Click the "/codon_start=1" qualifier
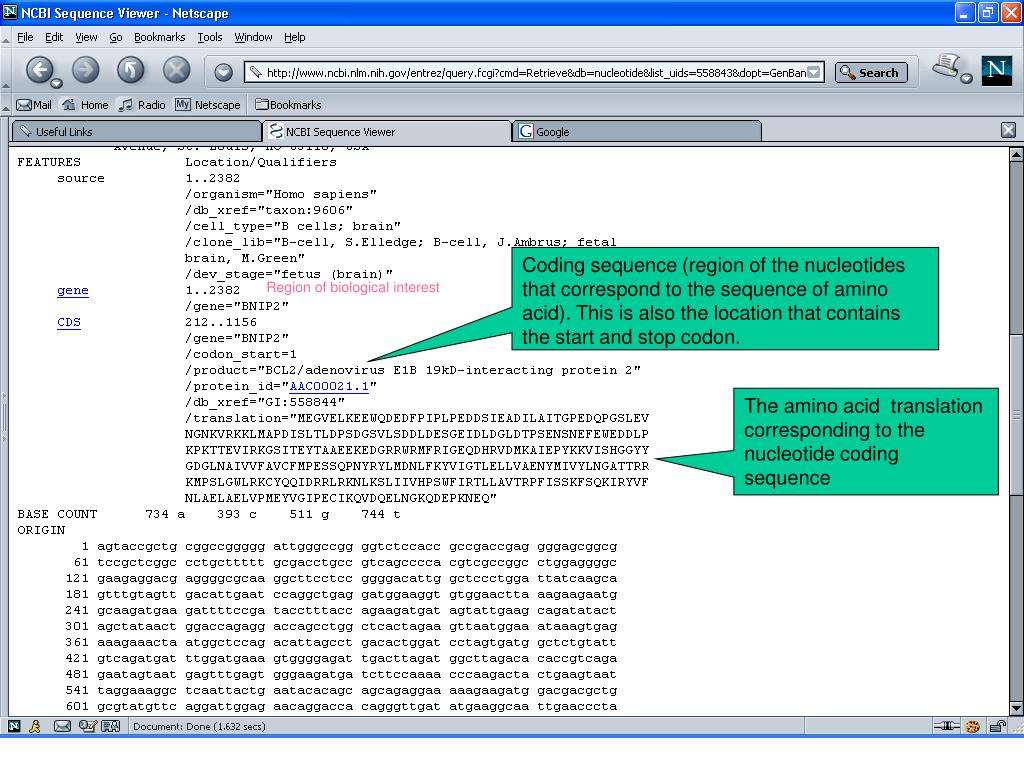Image resolution: width=1024 pixels, height=768 pixels. tap(241, 355)
